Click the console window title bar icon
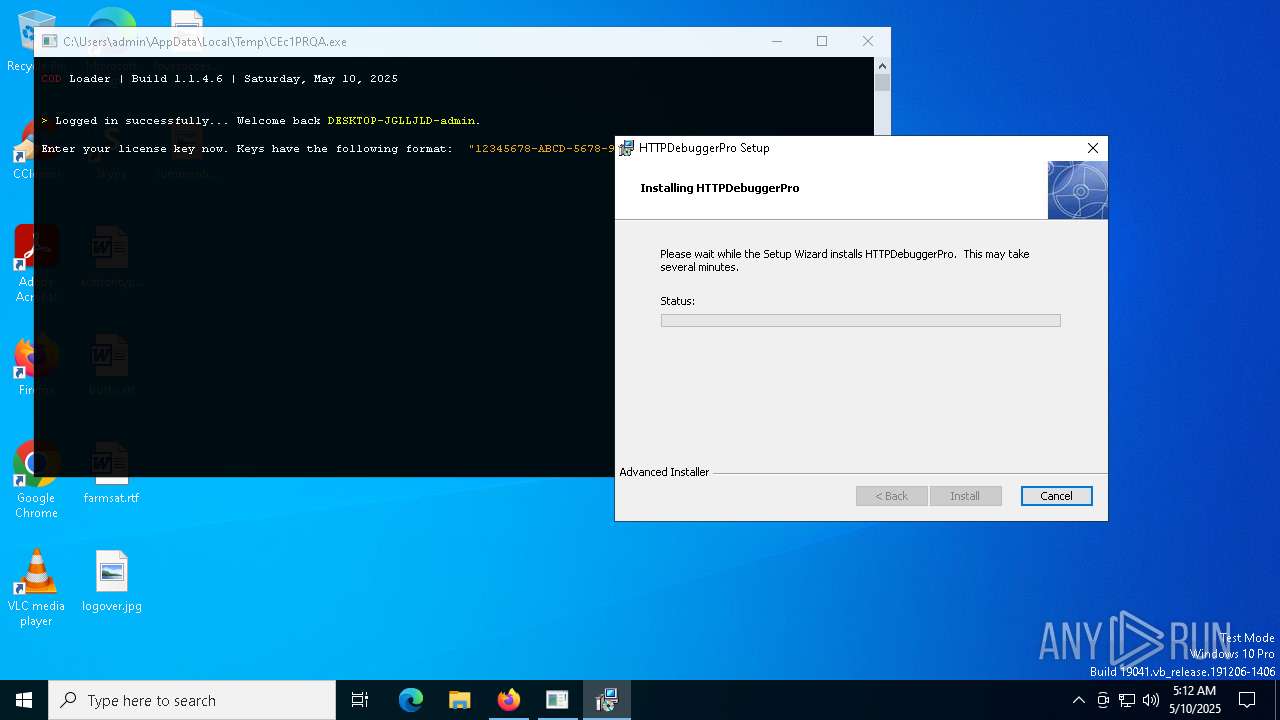Viewport: 1280px width, 720px height. (x=49, y=42)
